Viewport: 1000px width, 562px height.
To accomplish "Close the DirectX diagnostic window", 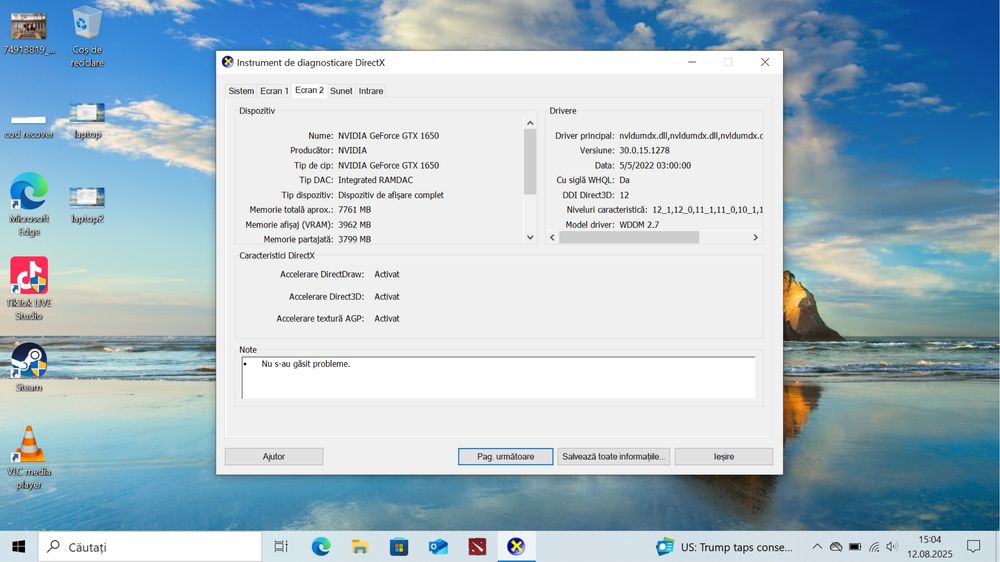I will pos(765,62).
